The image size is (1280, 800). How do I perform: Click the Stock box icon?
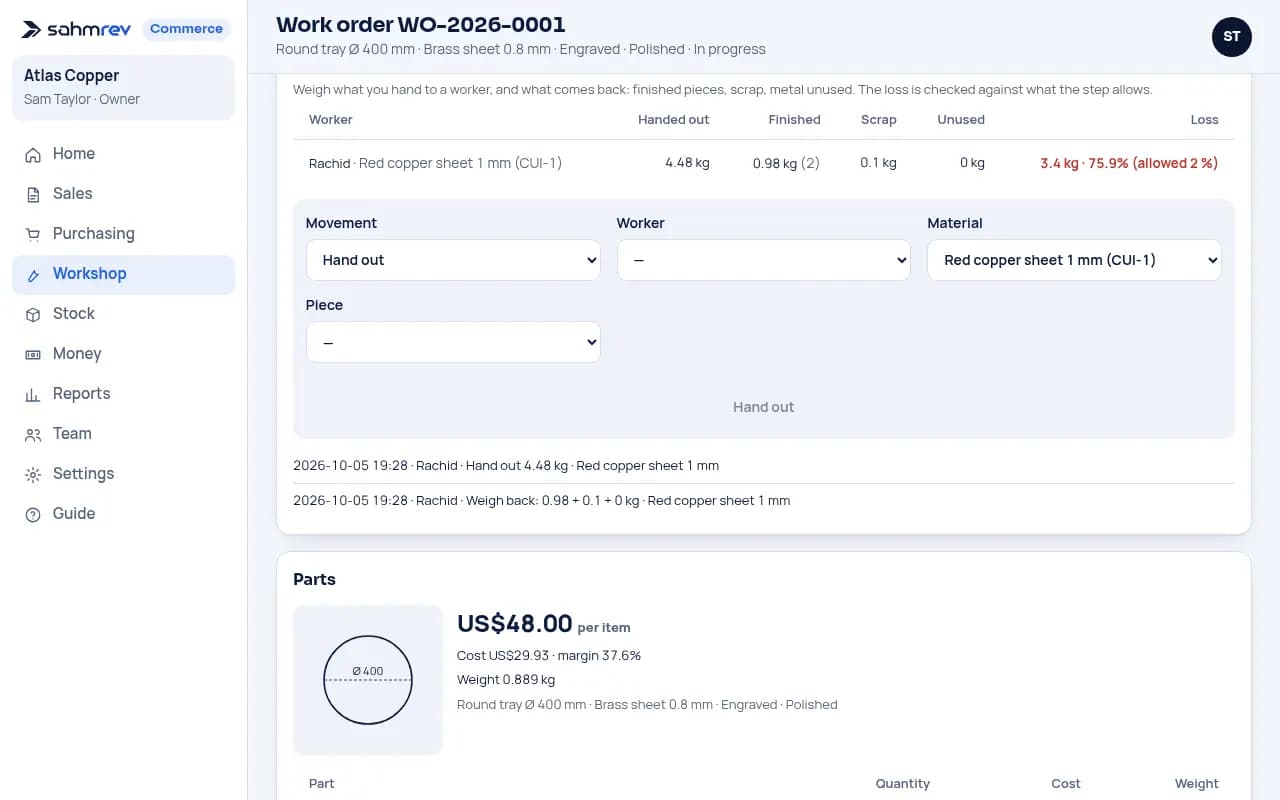tap(33, 314)
